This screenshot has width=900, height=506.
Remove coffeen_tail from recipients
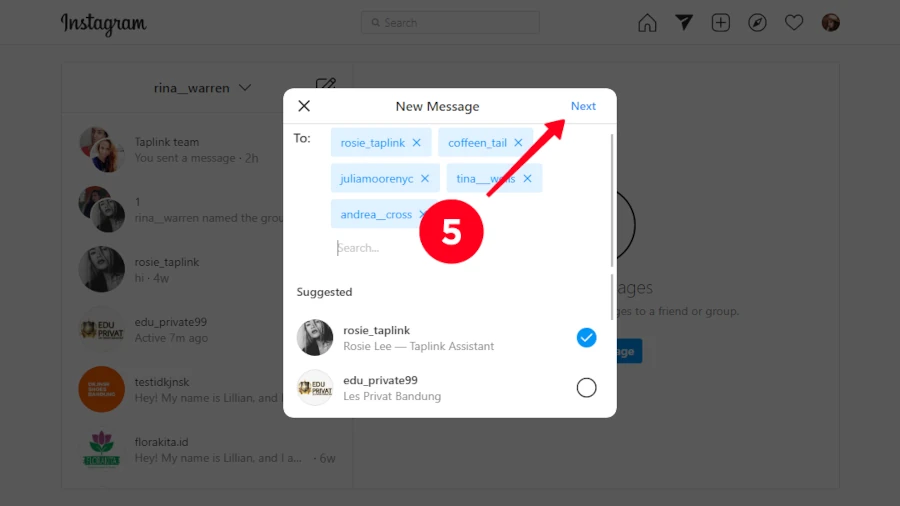[518, 143]
